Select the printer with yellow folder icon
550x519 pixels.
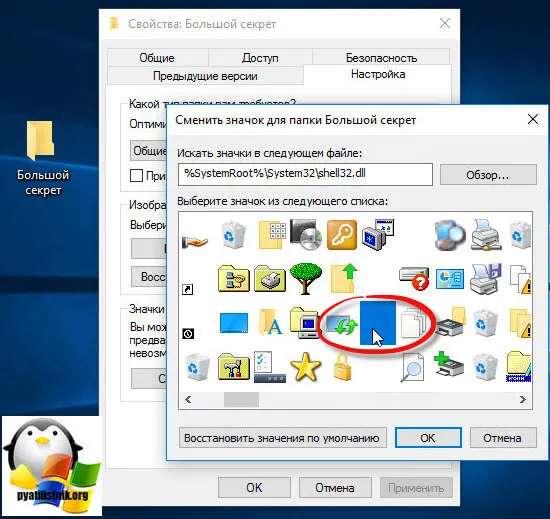point(451,322)
